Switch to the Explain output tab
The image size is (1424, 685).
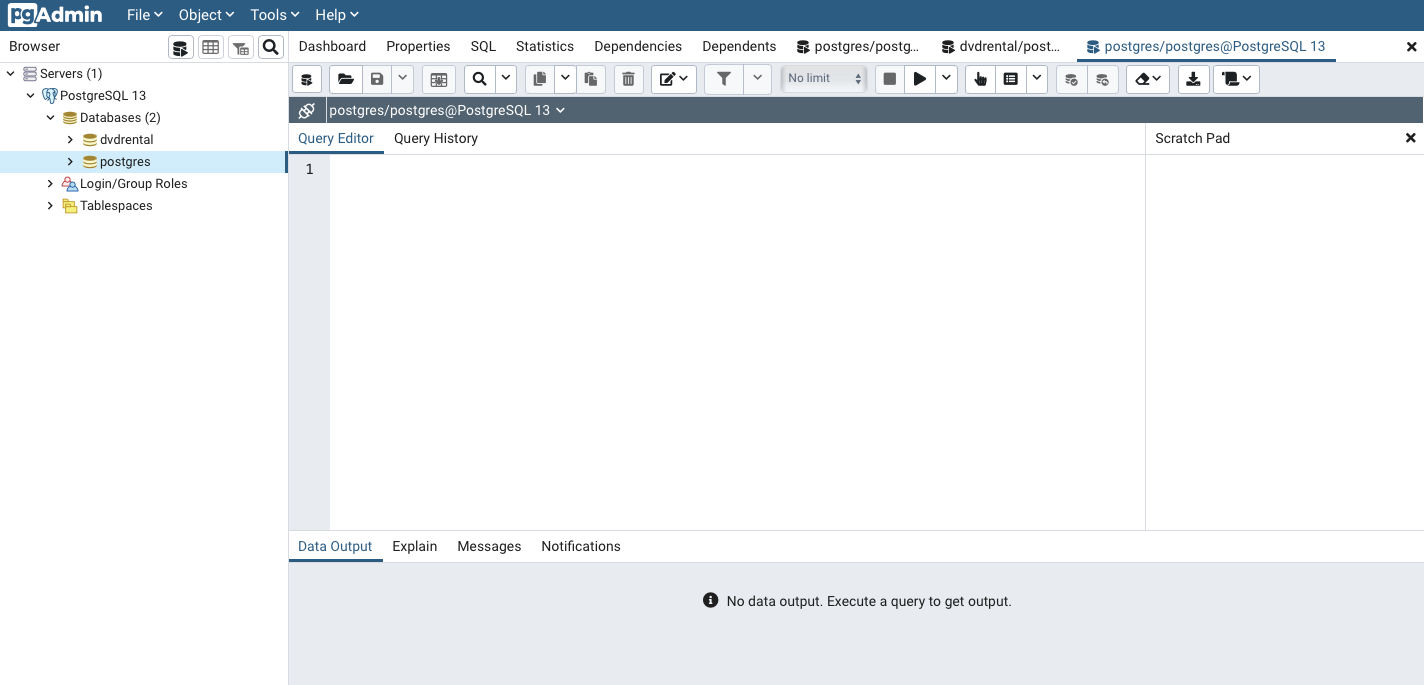(x=415, y=546)
